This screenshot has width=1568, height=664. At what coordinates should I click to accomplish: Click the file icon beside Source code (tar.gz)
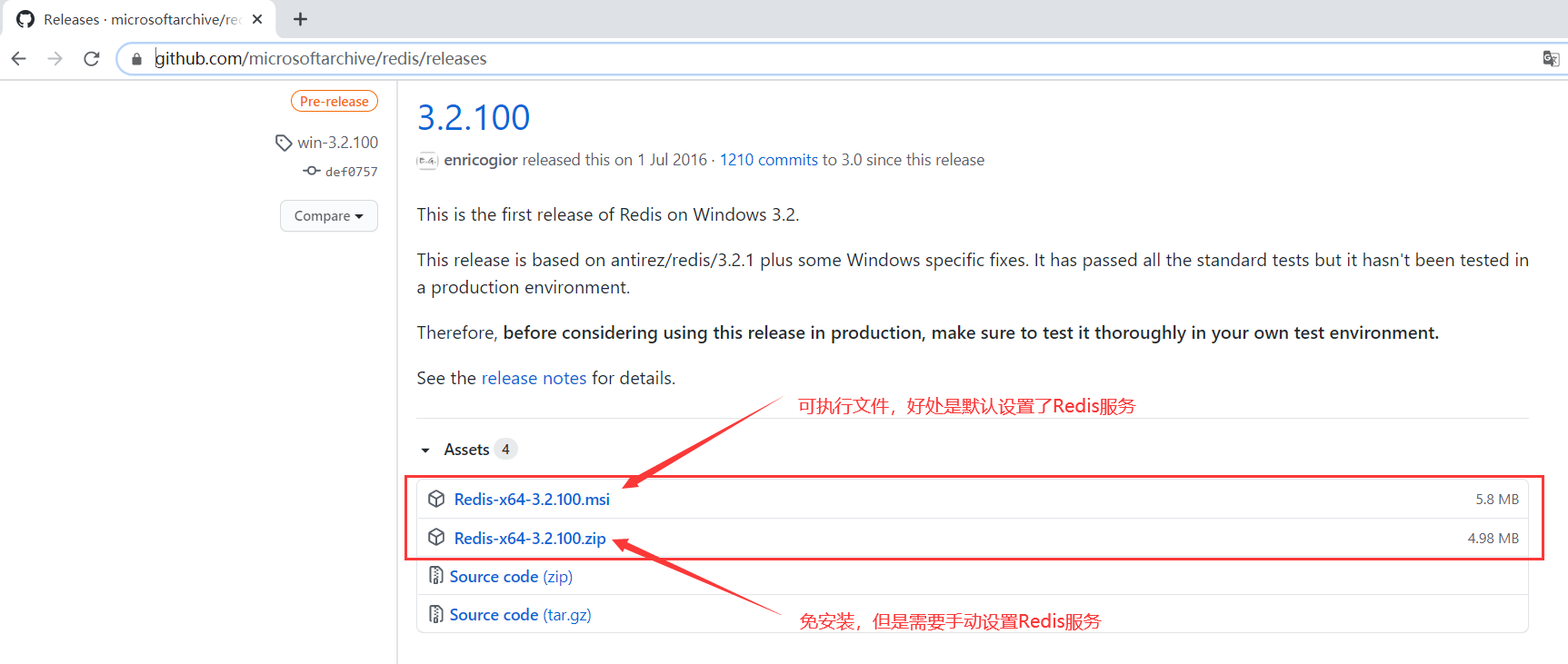coord(436,615)
